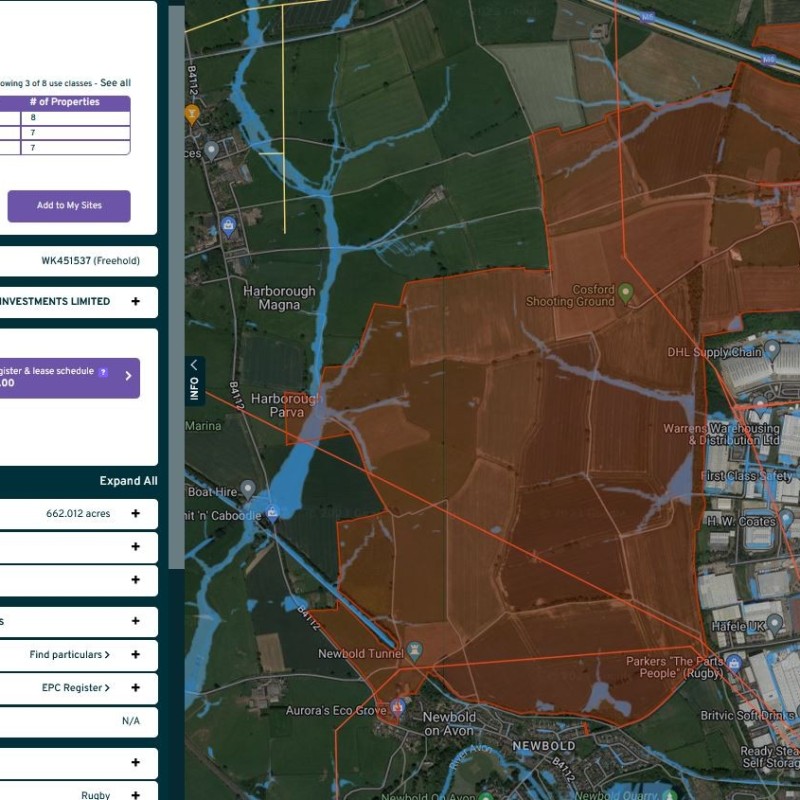800x800 pixels.
Task: Click the Boat Hire location pin
Action: (x=248, y=488)
